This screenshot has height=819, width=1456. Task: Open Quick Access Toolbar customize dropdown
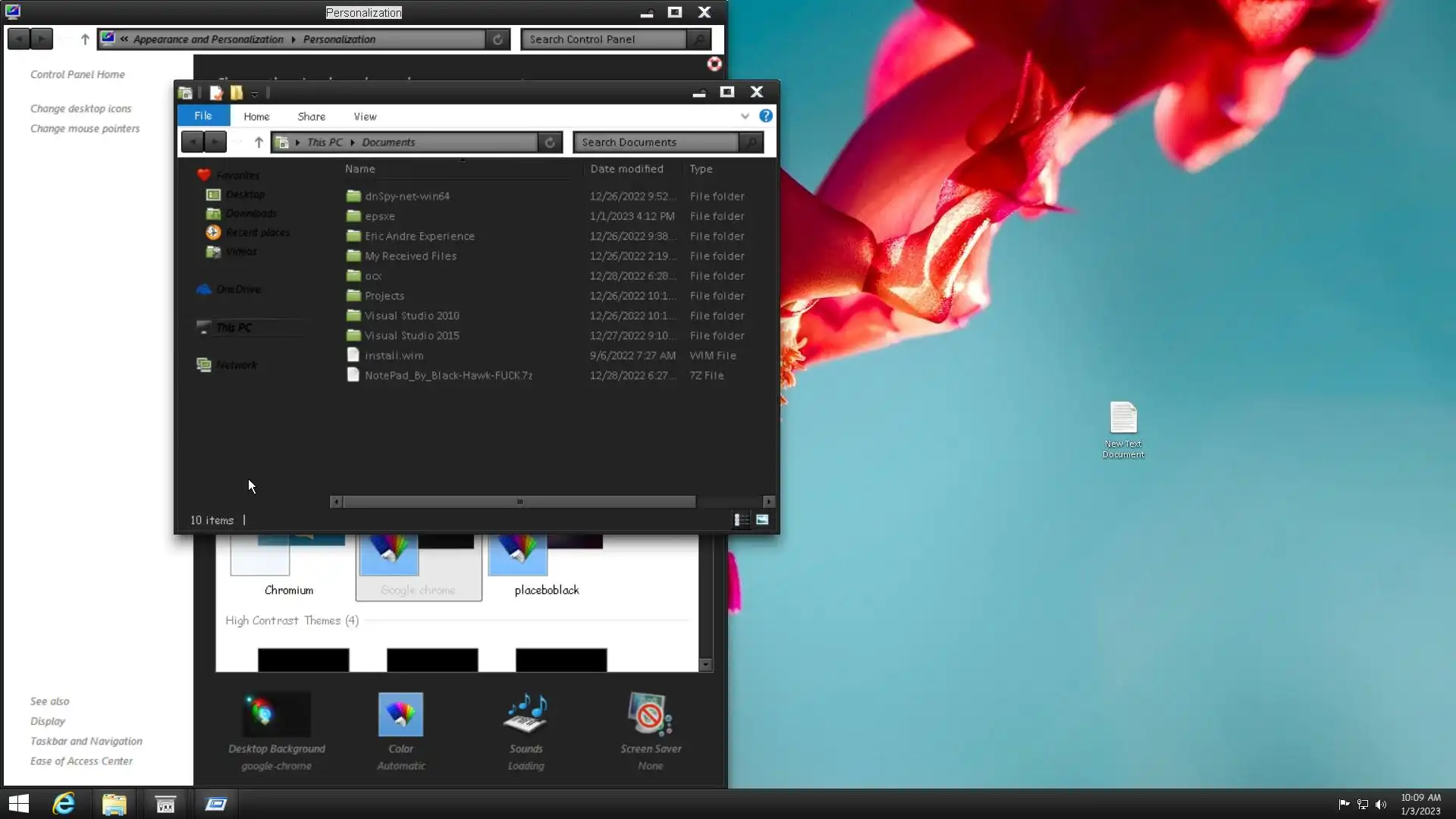(255, 93)
